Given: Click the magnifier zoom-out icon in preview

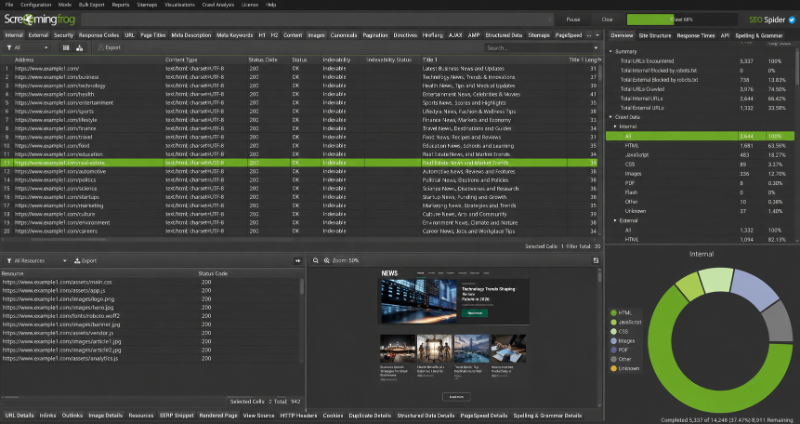Looking at the screenshot, I should 316,261.
